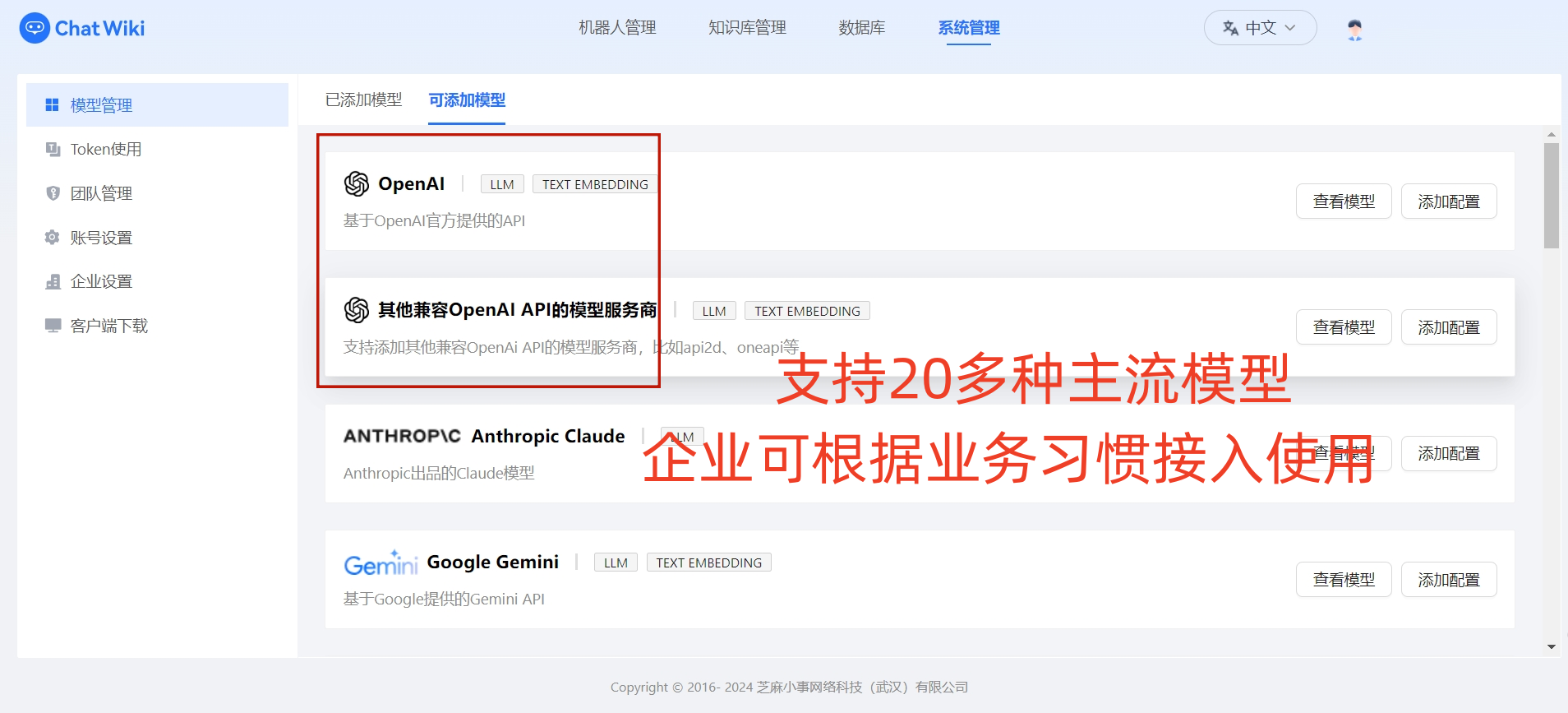
Task: Switch to the 已添加模型 tab
Action: pyautogui.click(x=364, y=100)
